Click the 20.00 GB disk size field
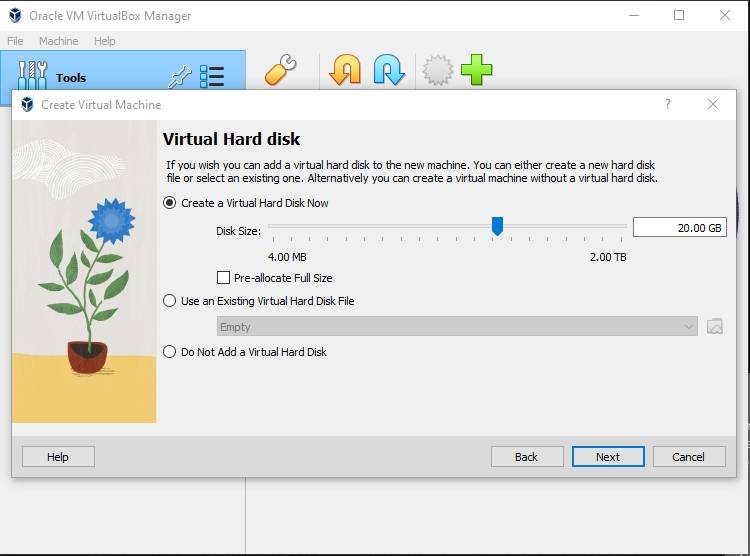750x556 pixels. (680, 228)
